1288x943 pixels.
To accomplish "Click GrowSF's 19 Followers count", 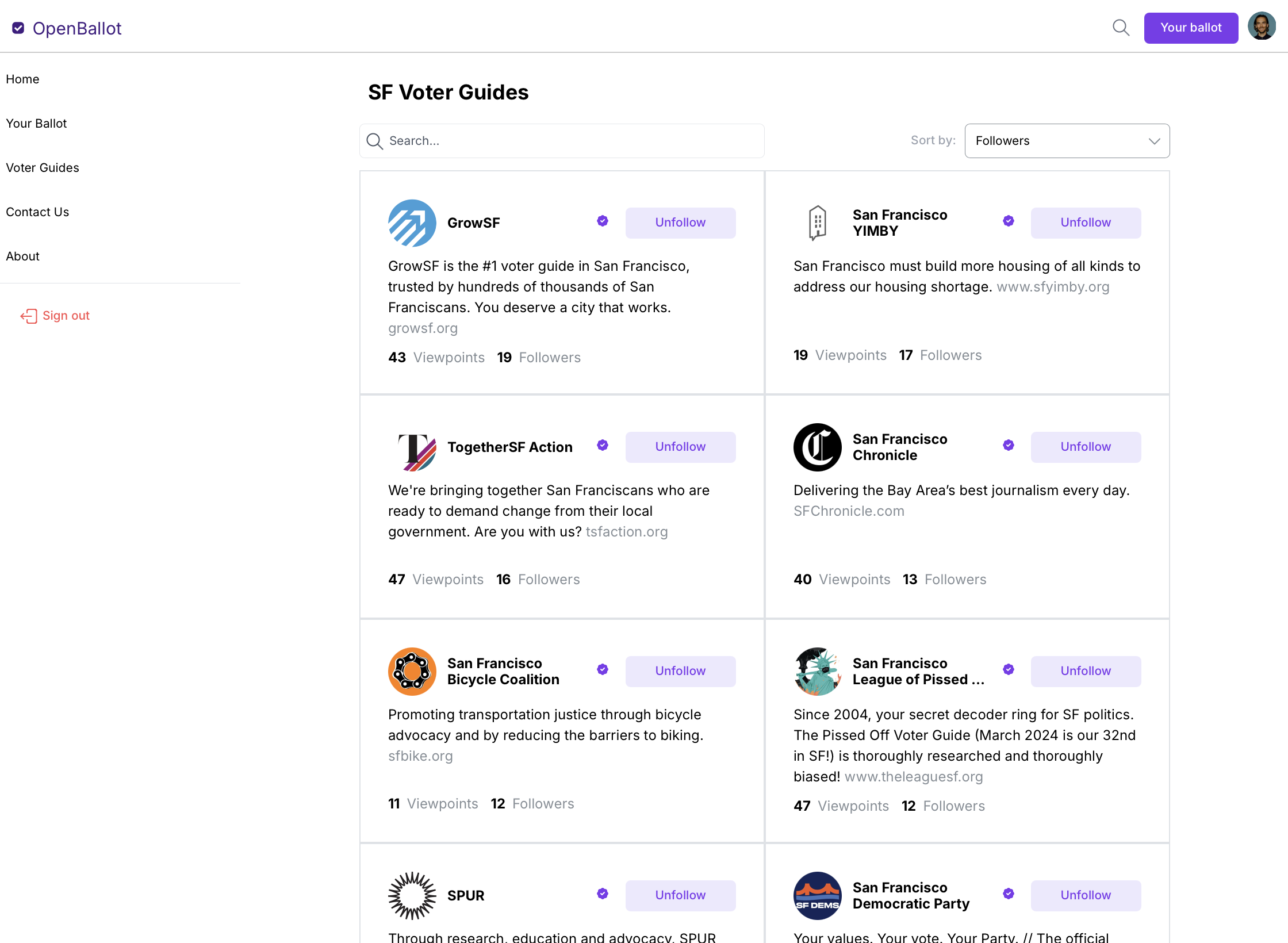I will click(x=539, y=358).
